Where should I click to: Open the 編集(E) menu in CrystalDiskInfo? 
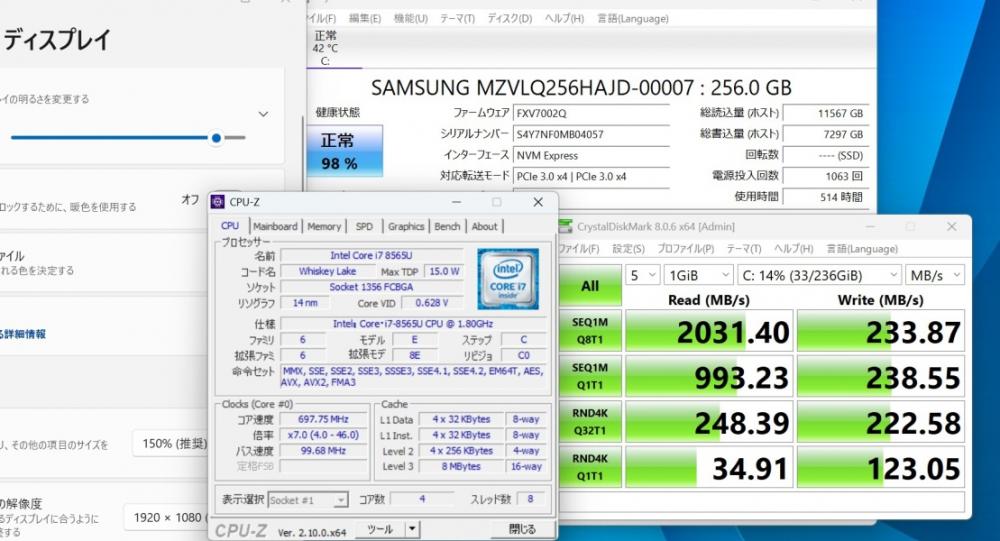point(365,19)
